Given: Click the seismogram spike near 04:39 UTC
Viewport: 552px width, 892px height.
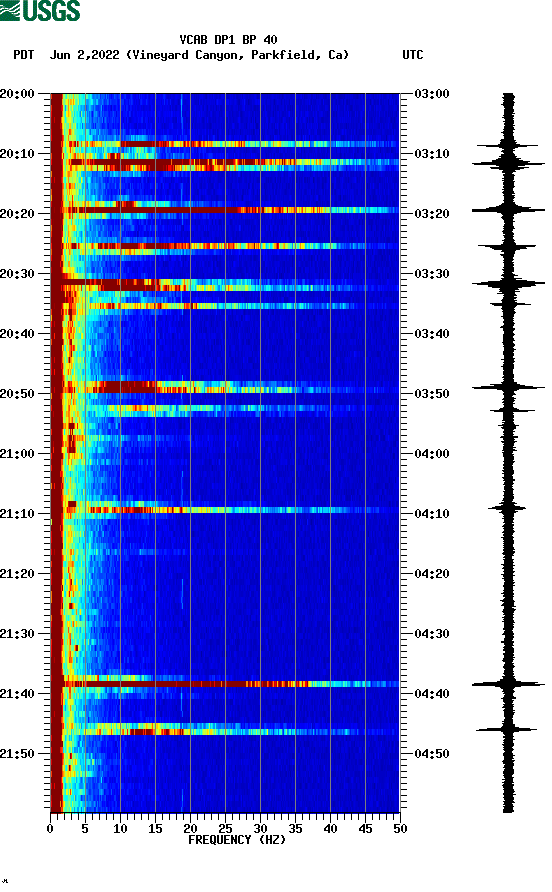Looking at the screenshot, I should click(508, 684).
